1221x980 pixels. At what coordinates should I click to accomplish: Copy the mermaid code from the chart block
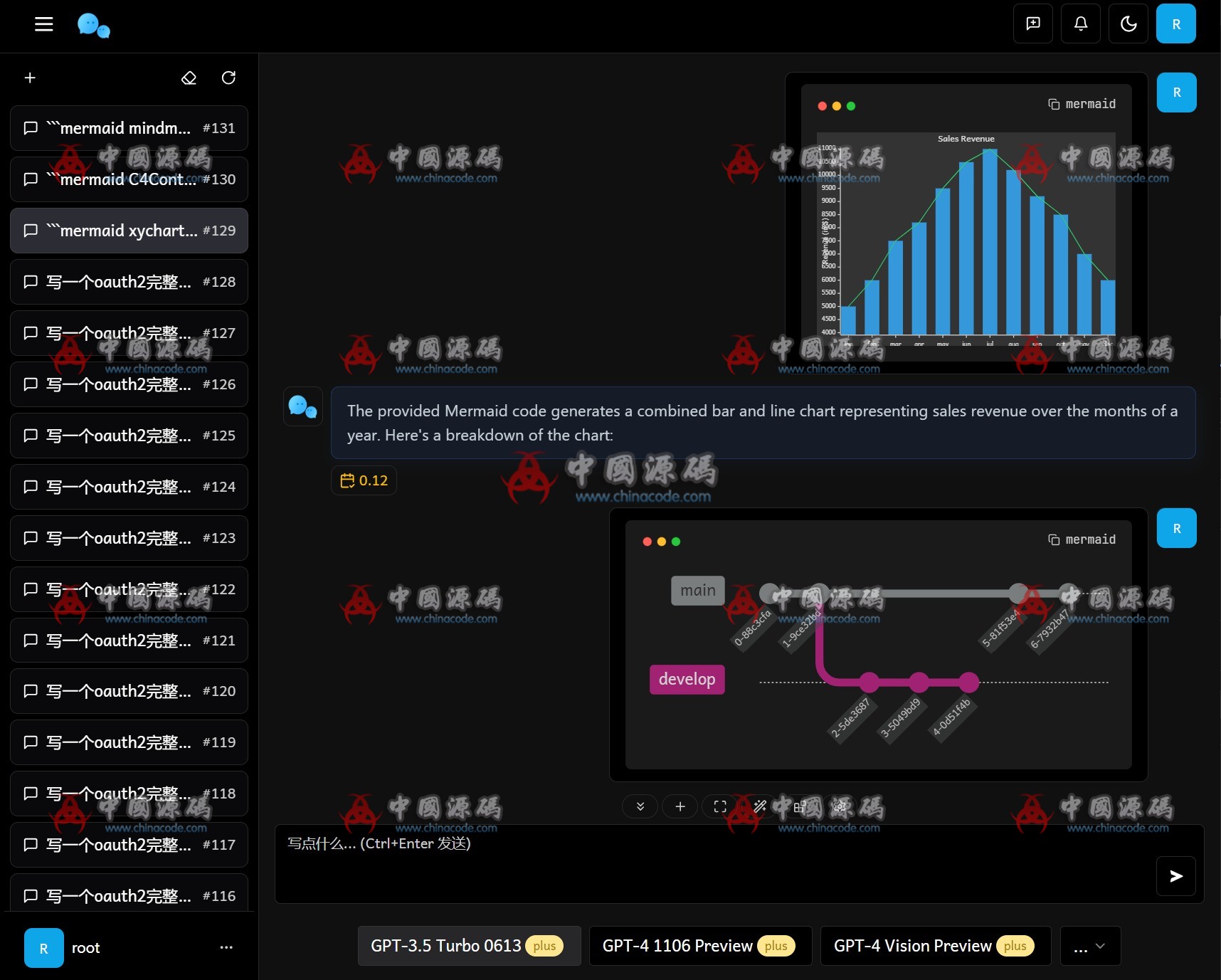pos(1054,104)
